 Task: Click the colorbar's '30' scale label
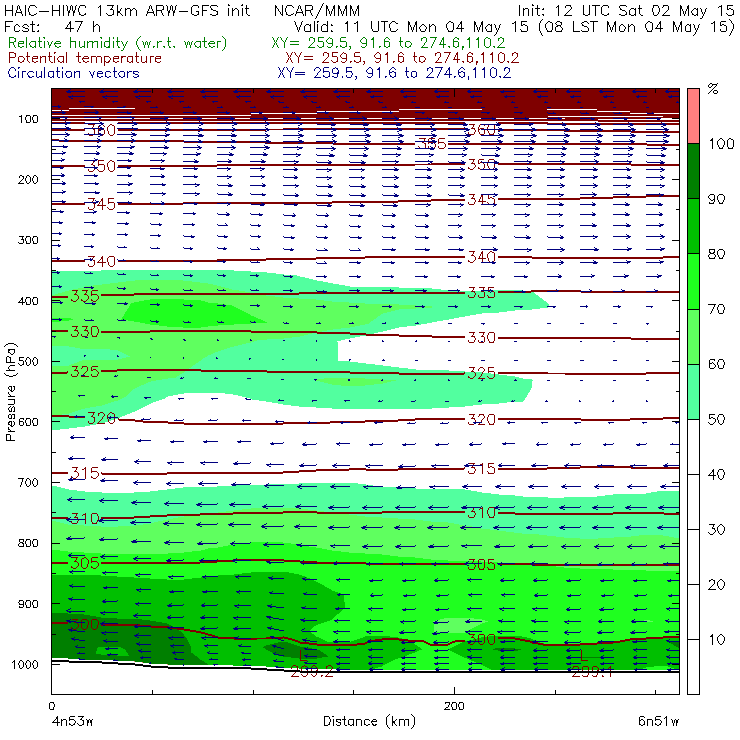pos(716,530)
